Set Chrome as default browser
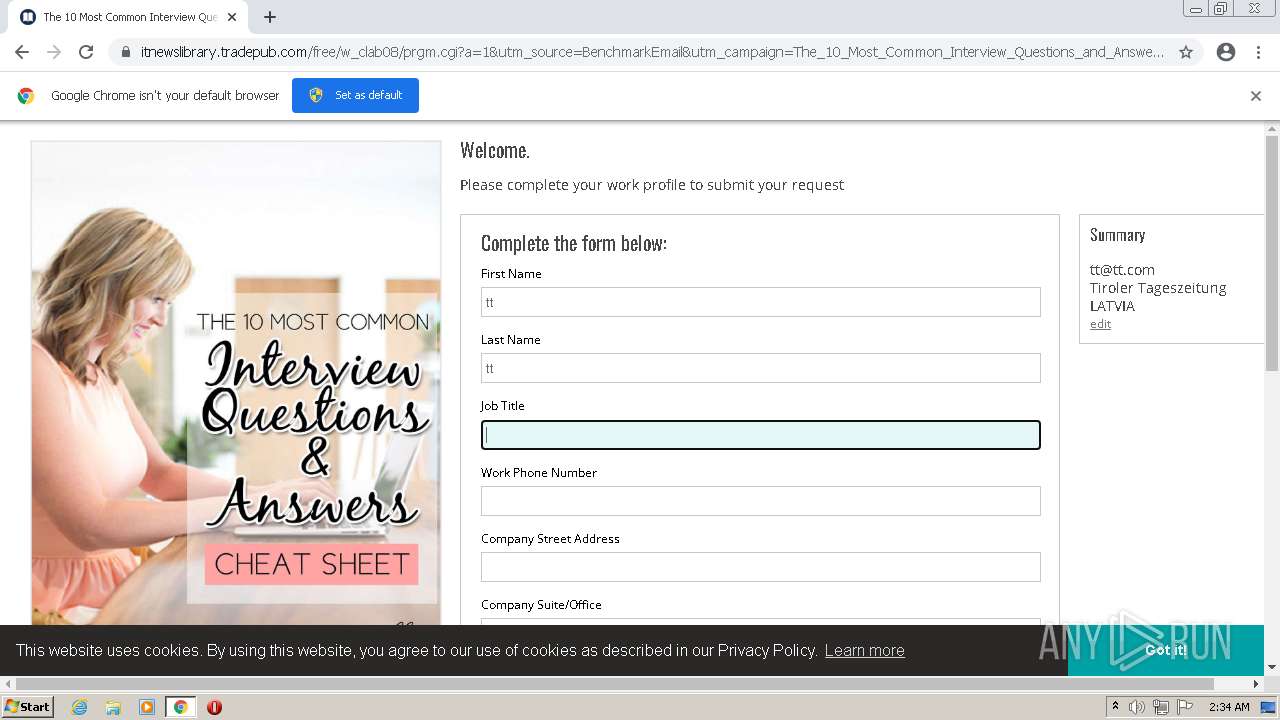The image size is (1280, 720). [x=355, y=95]
